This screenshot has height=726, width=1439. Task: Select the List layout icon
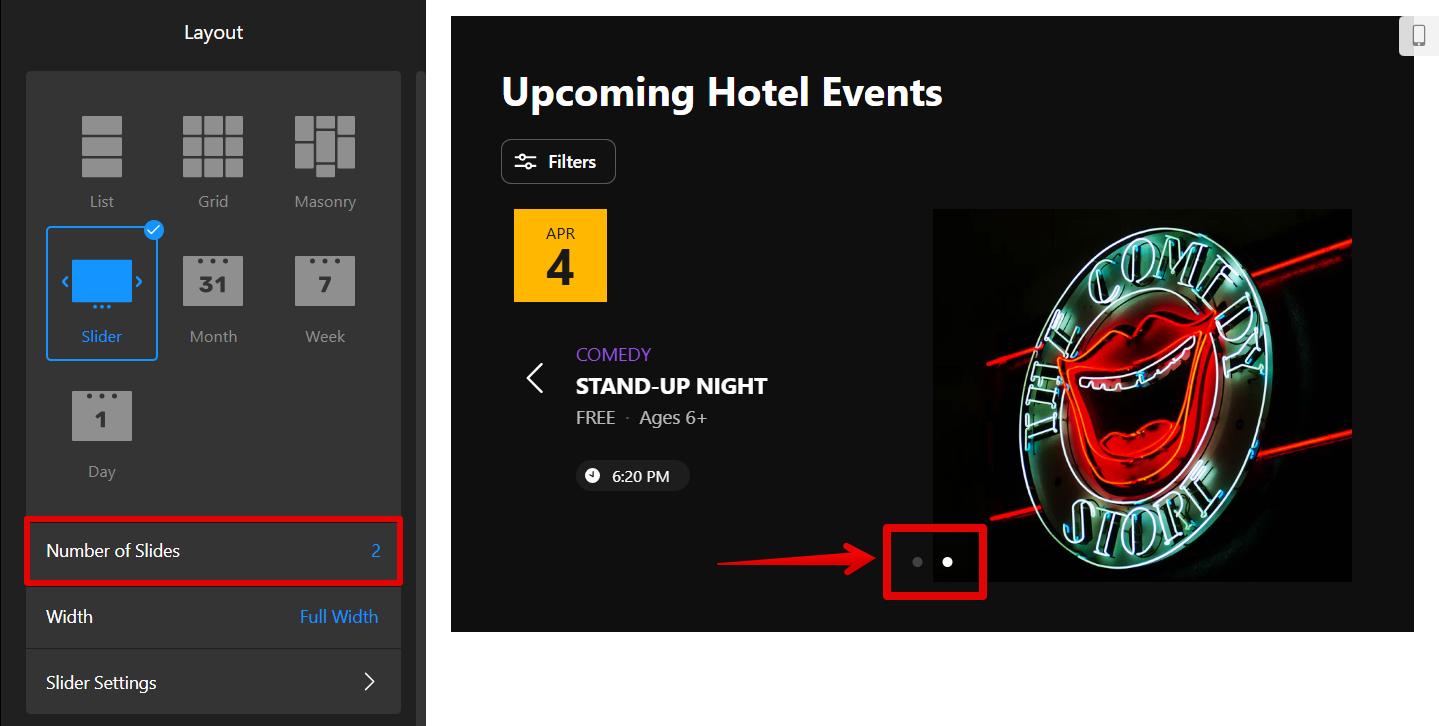[x=102, y=147]
